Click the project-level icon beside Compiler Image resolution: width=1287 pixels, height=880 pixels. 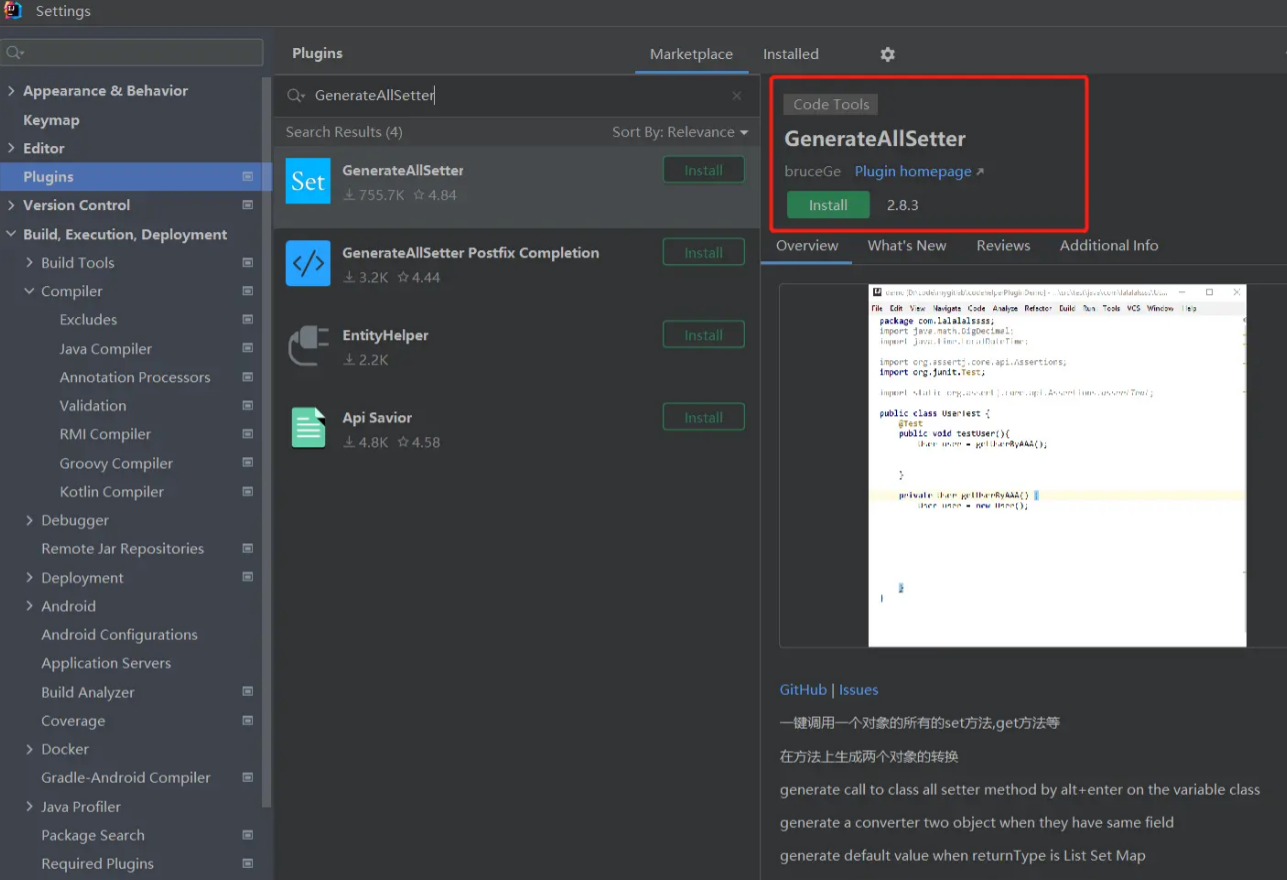pyautogui.click(x=248, y=291)
